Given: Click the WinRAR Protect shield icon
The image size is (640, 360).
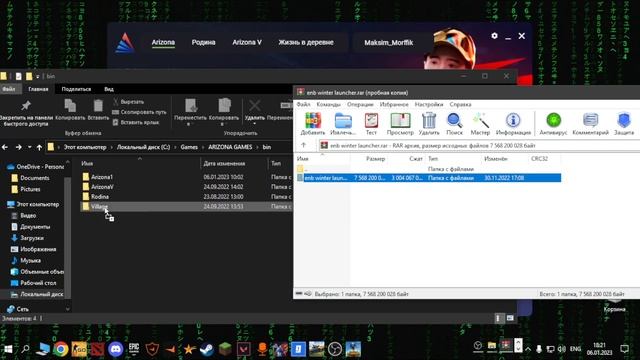Looking at the screenshot, I should pyautogui.click(x=624, y=120).
